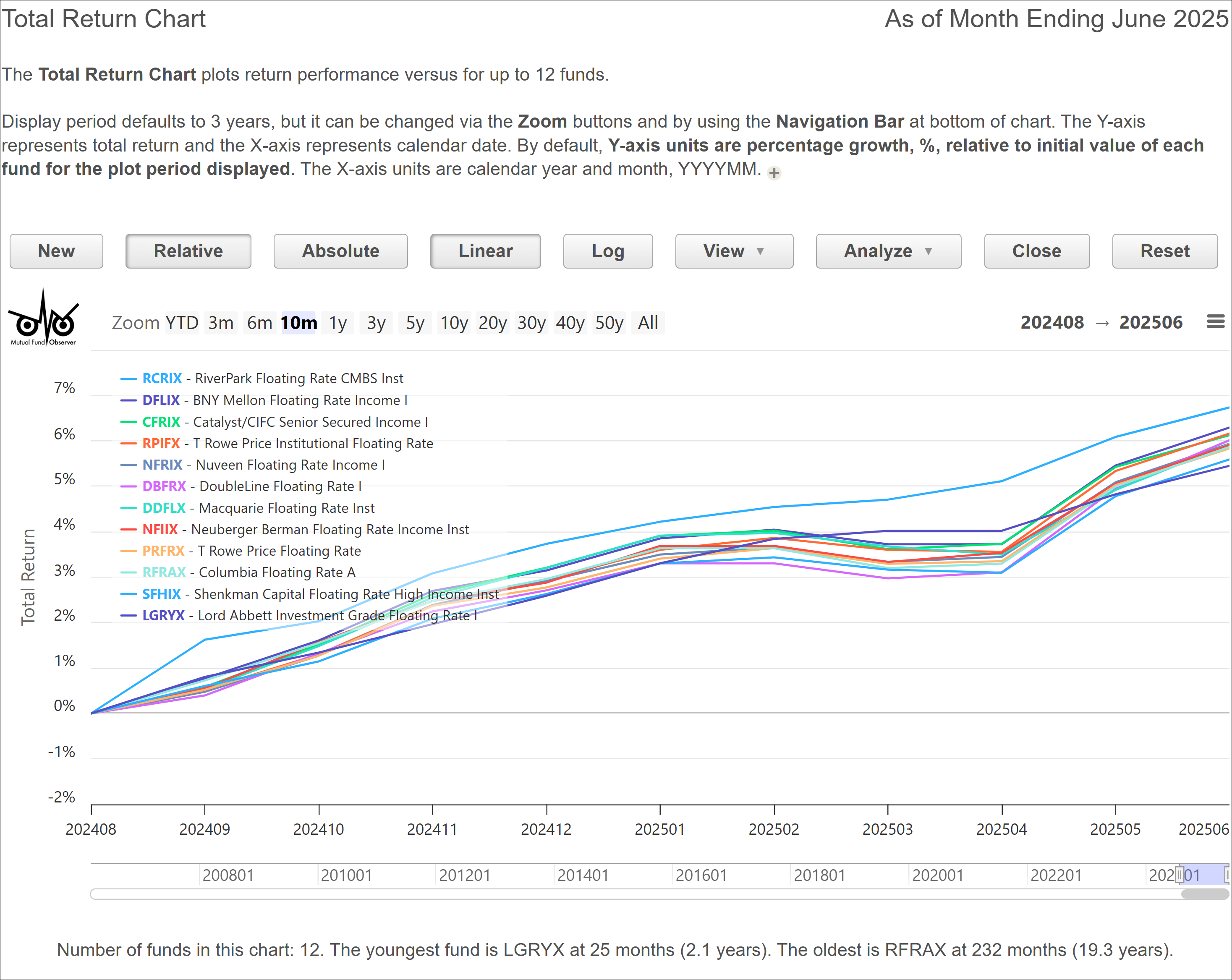Toggle RFRAX Columbia Floating Rate legend entry

(x=238, y=572)
